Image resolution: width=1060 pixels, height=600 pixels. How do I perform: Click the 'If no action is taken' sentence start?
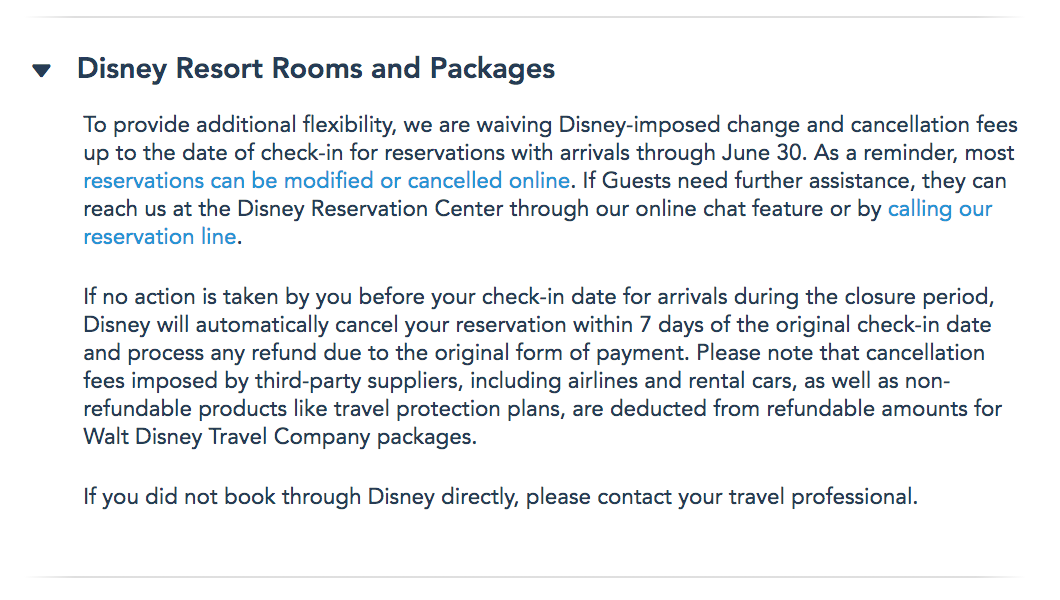point(176,297)
